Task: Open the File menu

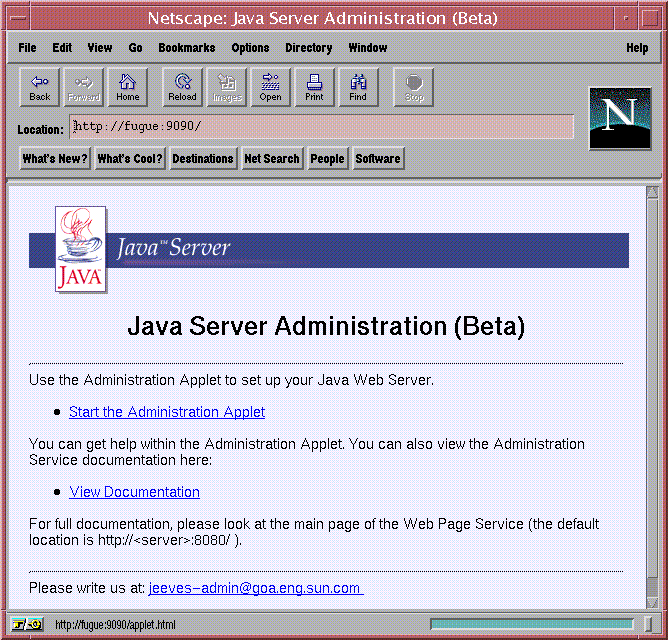Action: click(27, 48)
